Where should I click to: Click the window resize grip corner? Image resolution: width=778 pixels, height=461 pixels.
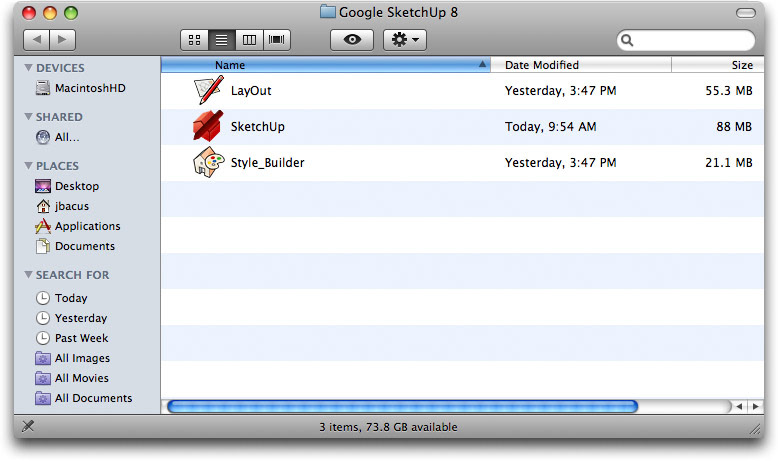[x=755, y=428]
